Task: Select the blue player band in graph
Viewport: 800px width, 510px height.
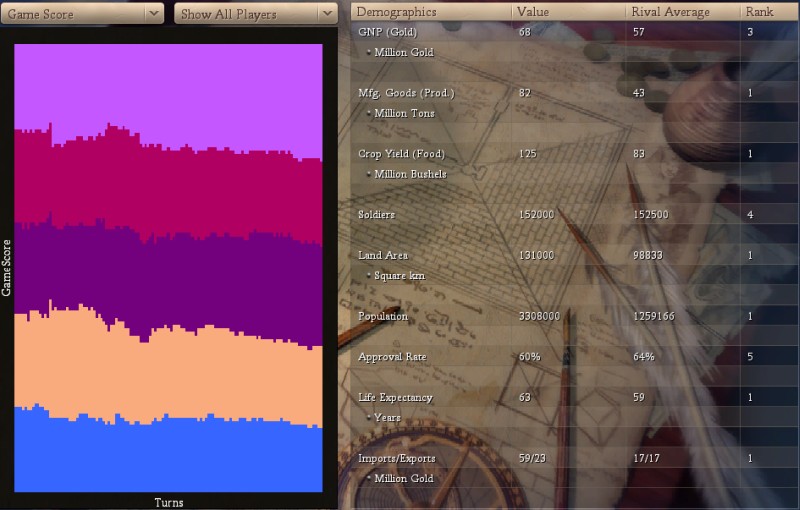Action: pyautogui.click(x=168, y=456)
